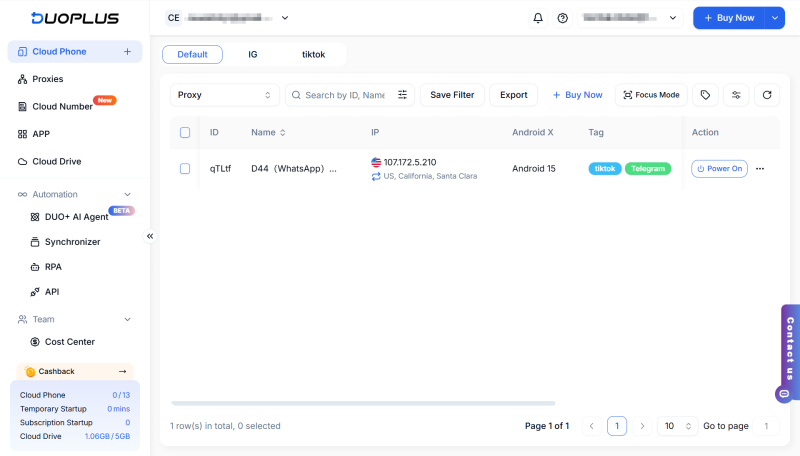Image resolution: width=800 pixels, height=456 pixels.
Task: Switch to the IG group tab
Action: 253,54
